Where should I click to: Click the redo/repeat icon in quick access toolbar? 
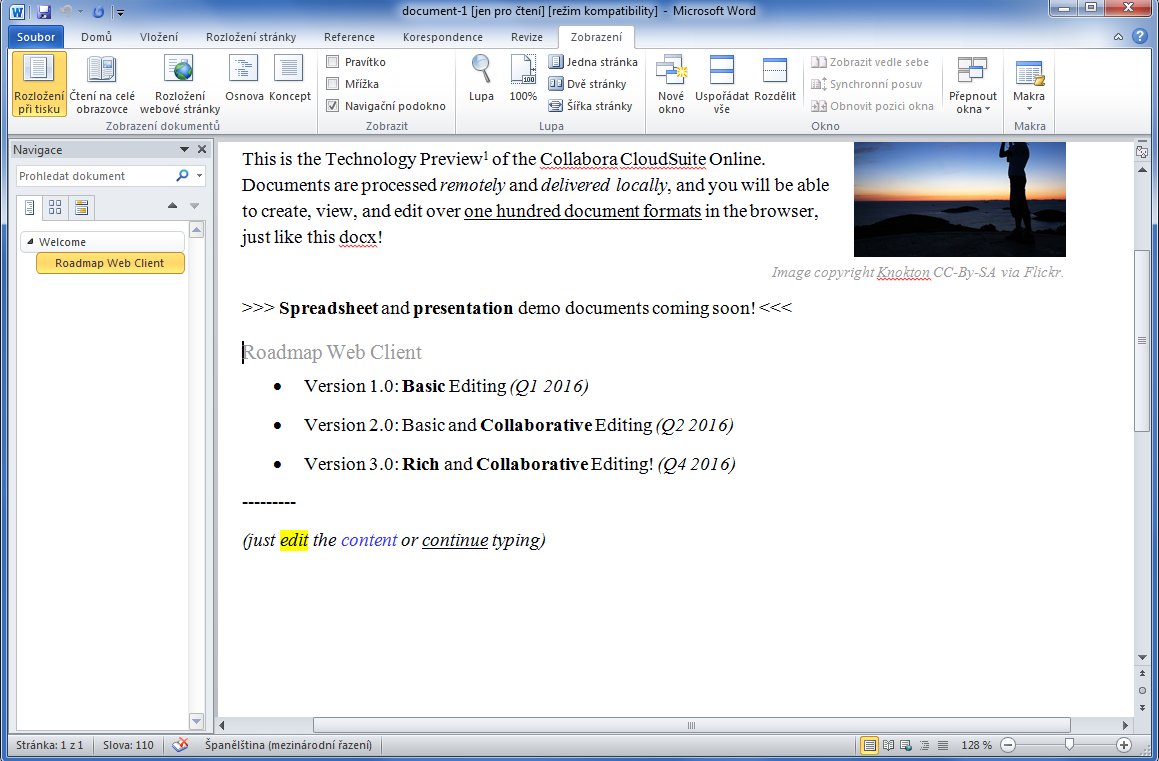(98, 12)
